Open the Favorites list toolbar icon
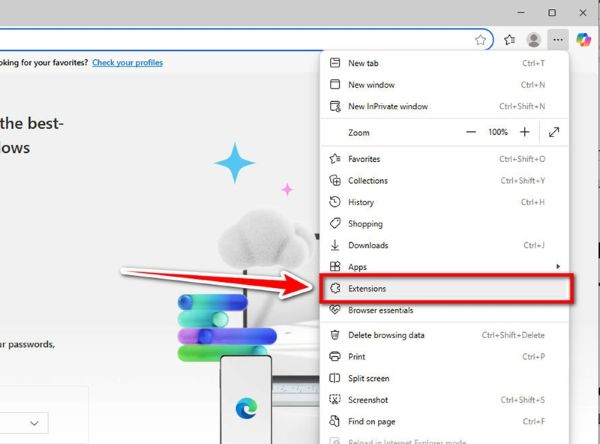The image size is (600, 444). tap(509, 40)
